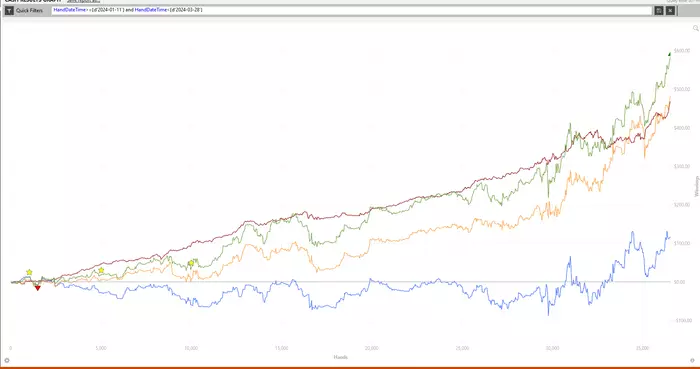Click the "30,000" x-axis label
Viewport: 700px width, 369px height.
(553, 348)
